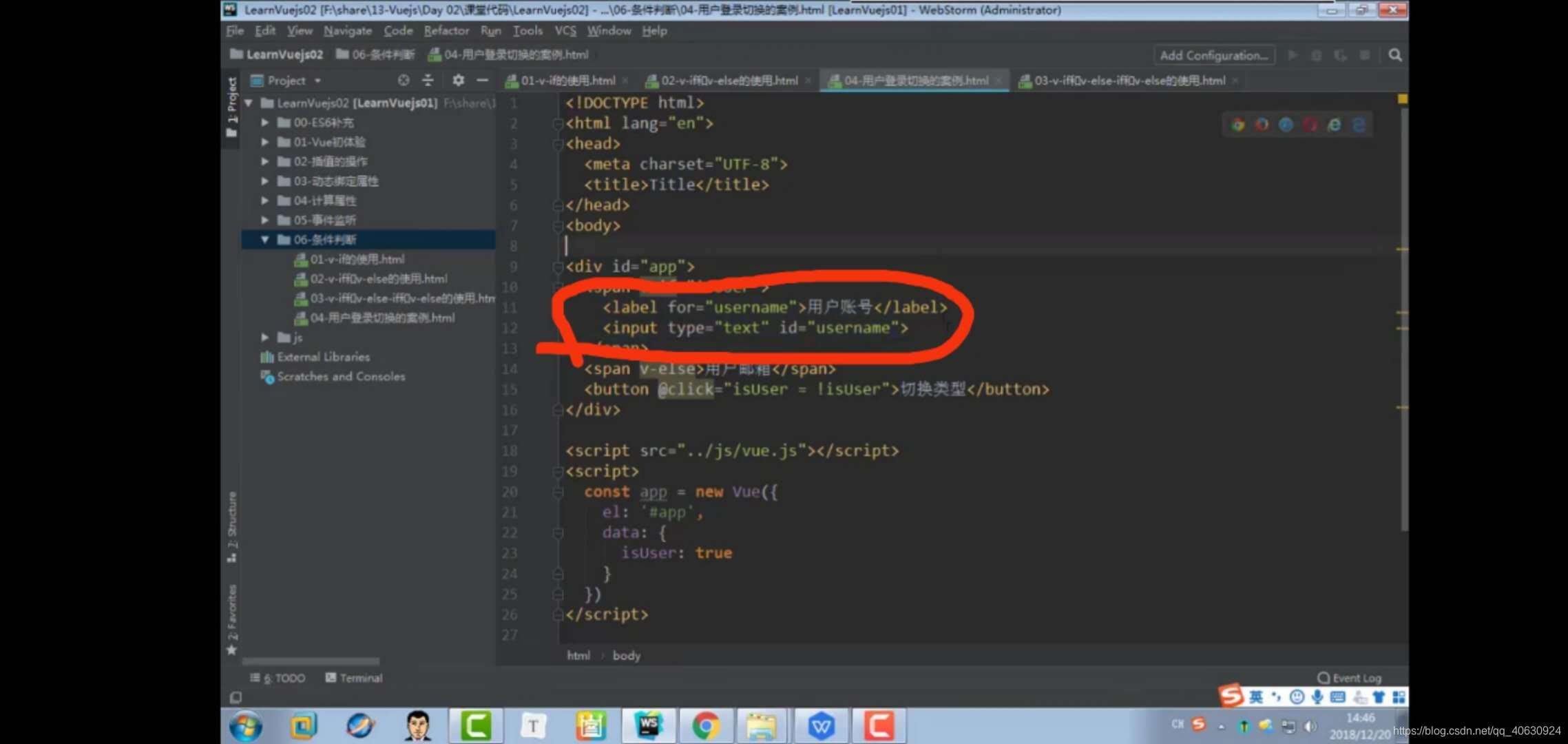Click line 18 script src code
This screenshot has width=1568, height=744.
click(x=732, y=451)
